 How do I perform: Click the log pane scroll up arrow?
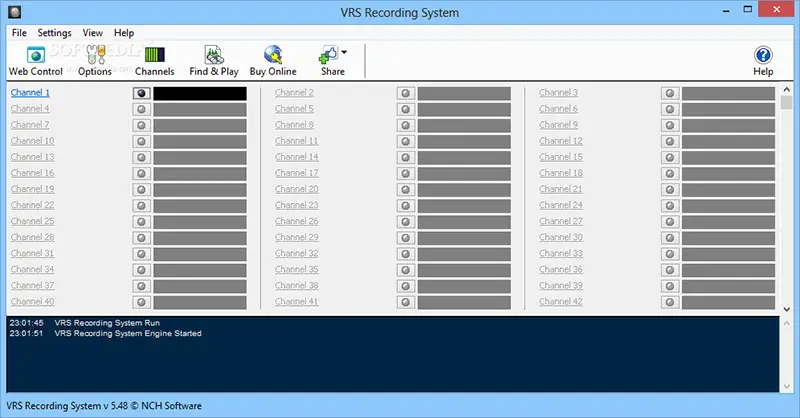coord(787,324)
